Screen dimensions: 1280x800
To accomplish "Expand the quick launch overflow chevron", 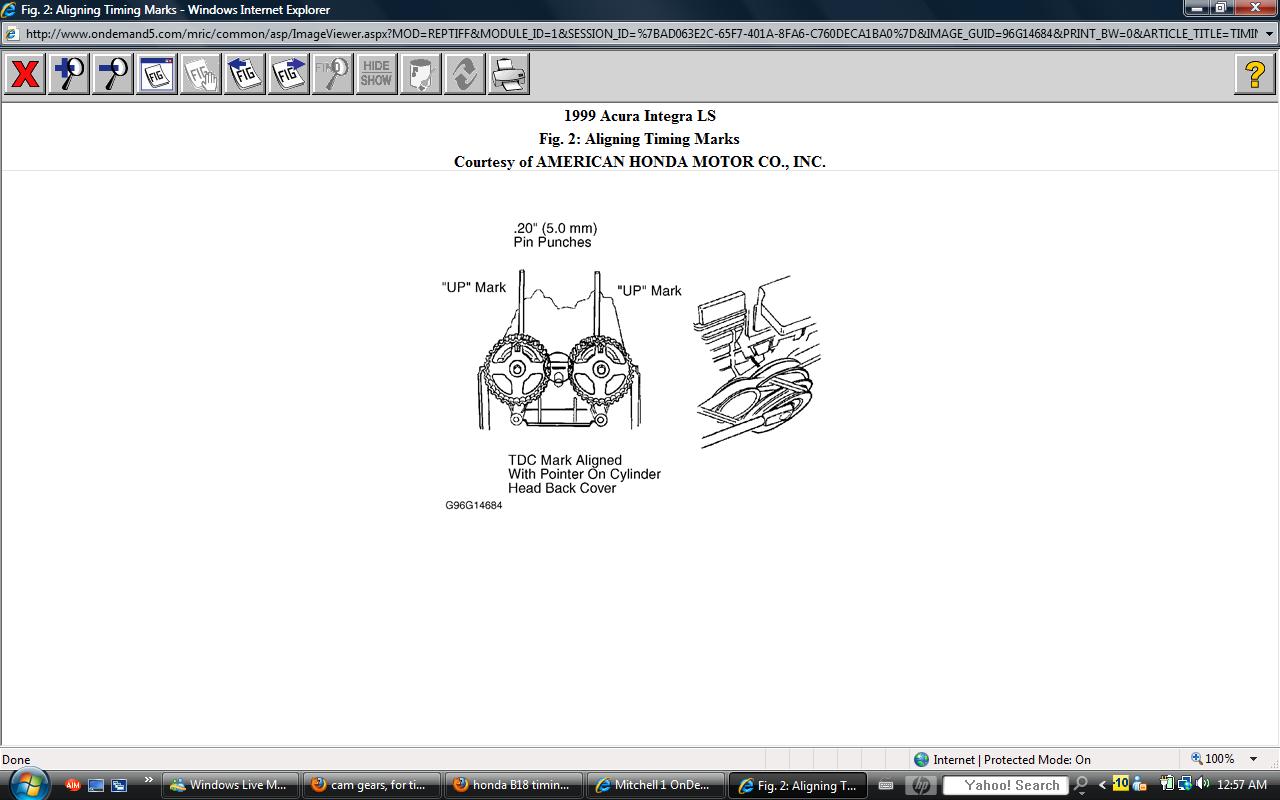I will coord(148,781).
